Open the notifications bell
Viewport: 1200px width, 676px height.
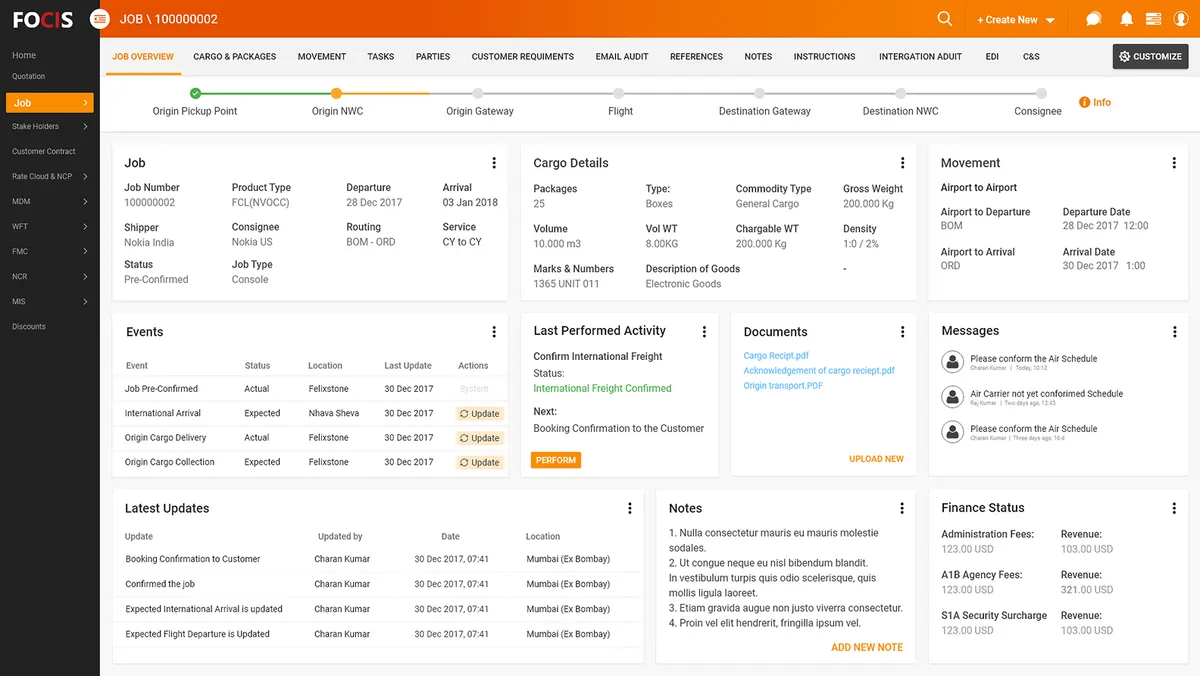1127,19
